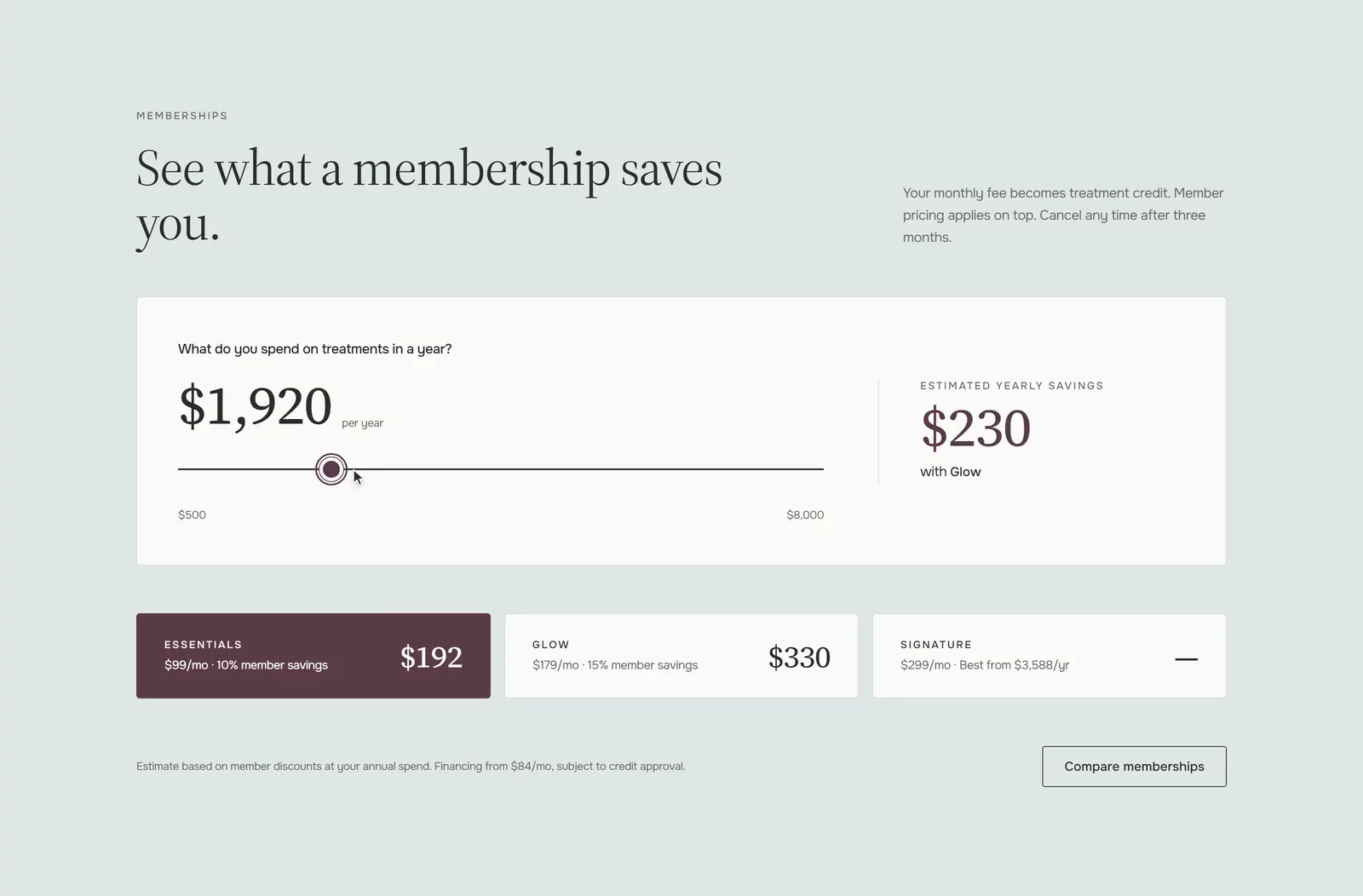Click the 'Best from $3,588/yr' text
The height and width of the screenshot is (896, 1363).
point(1015,665)
